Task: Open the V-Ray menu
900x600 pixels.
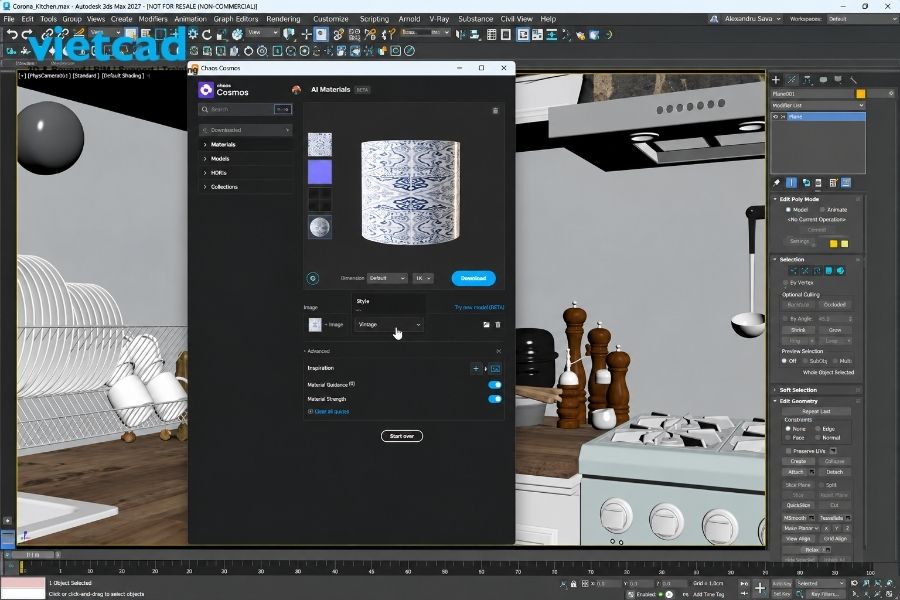Action: click(x=439, y=19)
